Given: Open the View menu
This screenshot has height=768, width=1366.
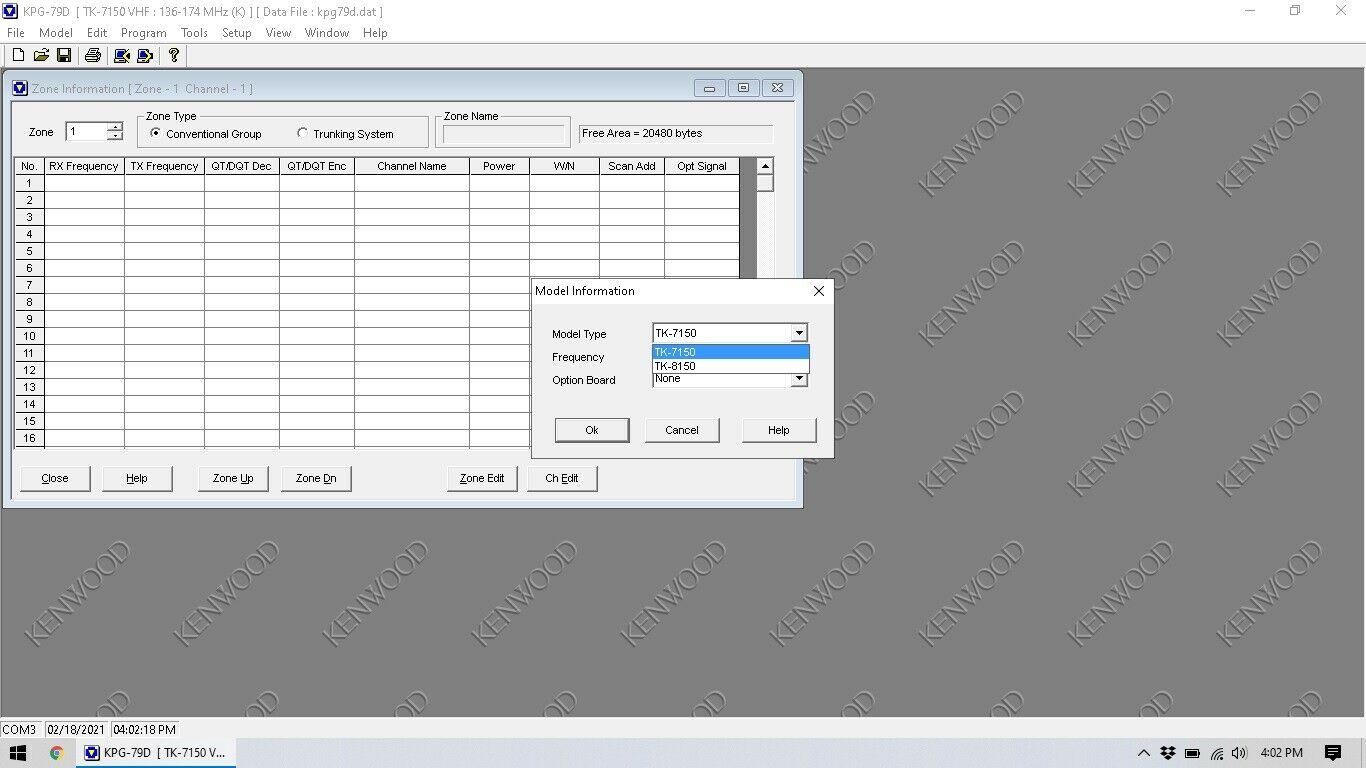Looking at the screenshot, I should 278,33.
